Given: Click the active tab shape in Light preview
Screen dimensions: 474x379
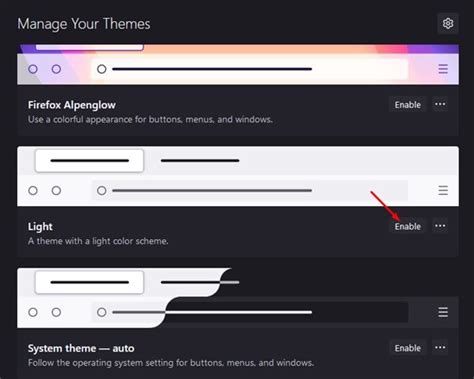Looking at the screenshot, I should pyautogui.click(x=89, y=161).
